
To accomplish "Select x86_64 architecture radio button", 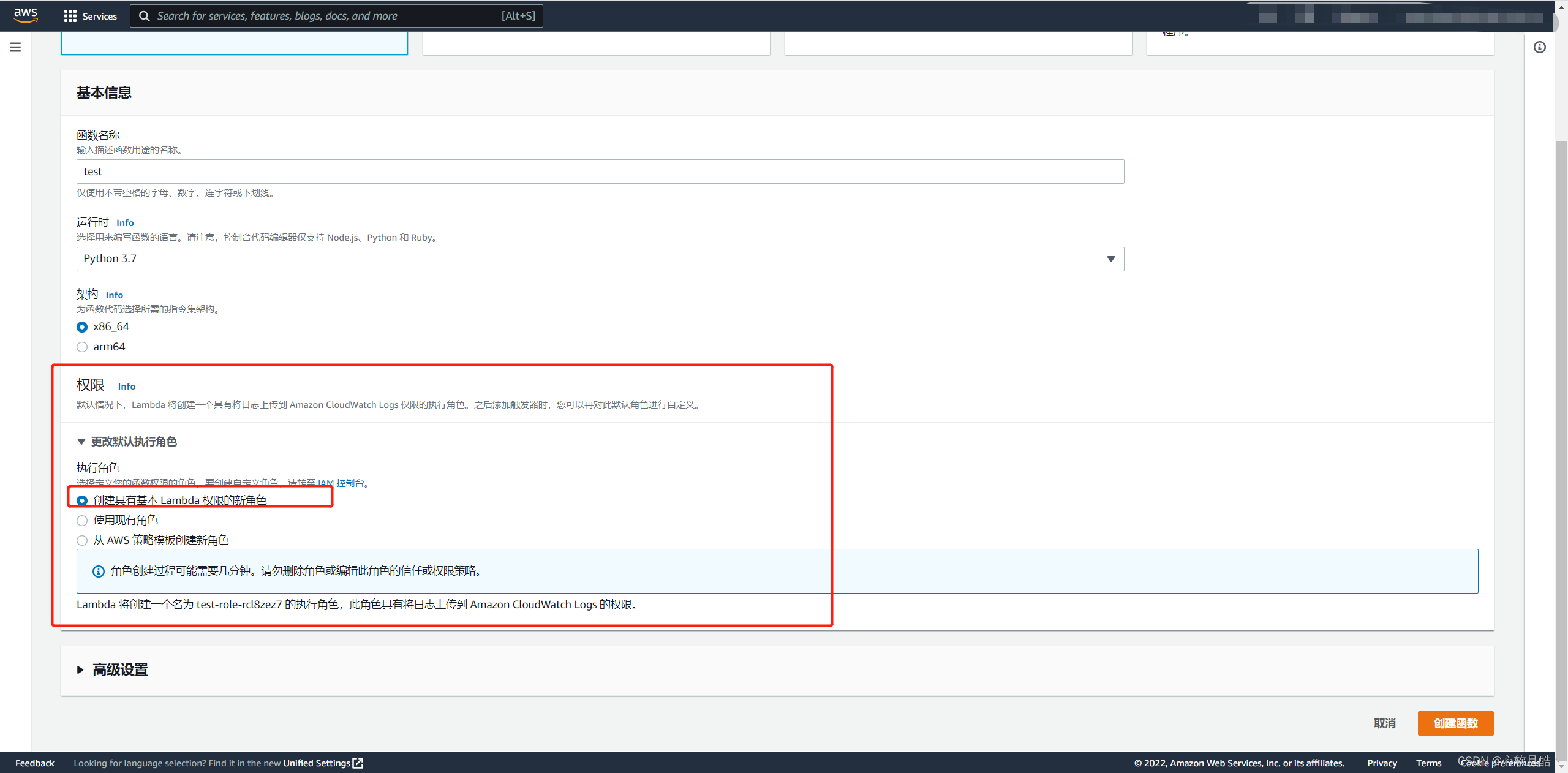I will [82, 327].
